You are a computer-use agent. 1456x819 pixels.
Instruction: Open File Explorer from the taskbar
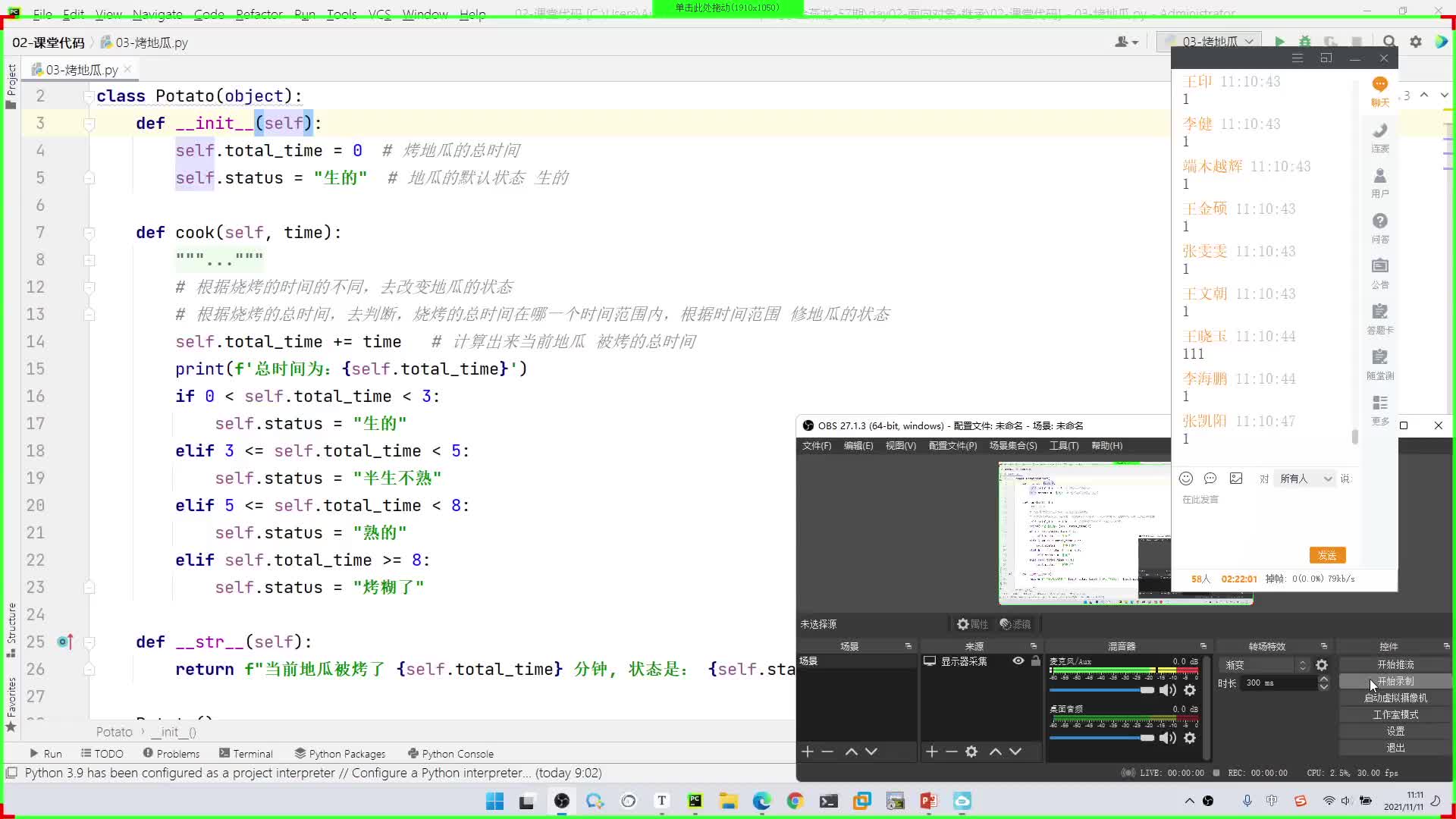click(x=728, y=801)
